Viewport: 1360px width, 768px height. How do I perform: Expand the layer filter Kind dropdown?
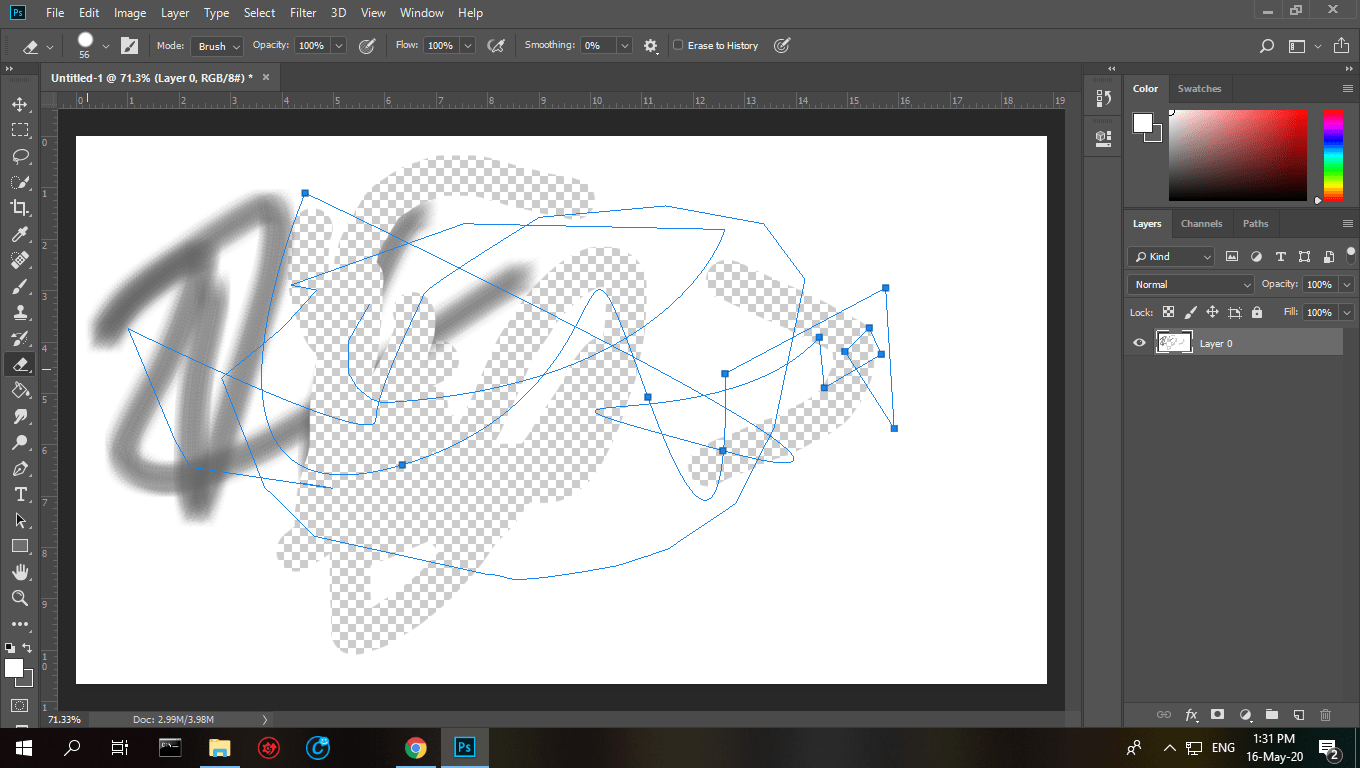click(1170, 256)
